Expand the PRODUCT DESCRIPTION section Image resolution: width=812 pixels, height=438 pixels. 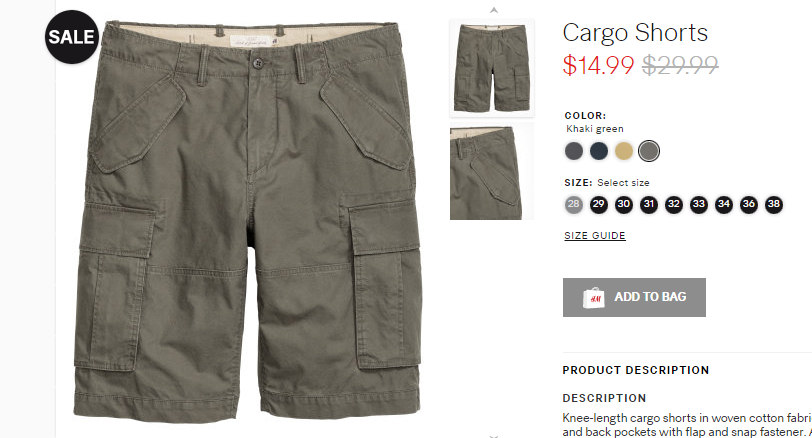coord(636,370)
